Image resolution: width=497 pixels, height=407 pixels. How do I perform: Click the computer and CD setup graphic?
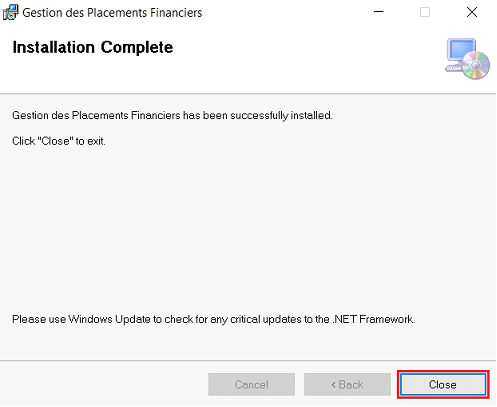[x=467, y=59]
